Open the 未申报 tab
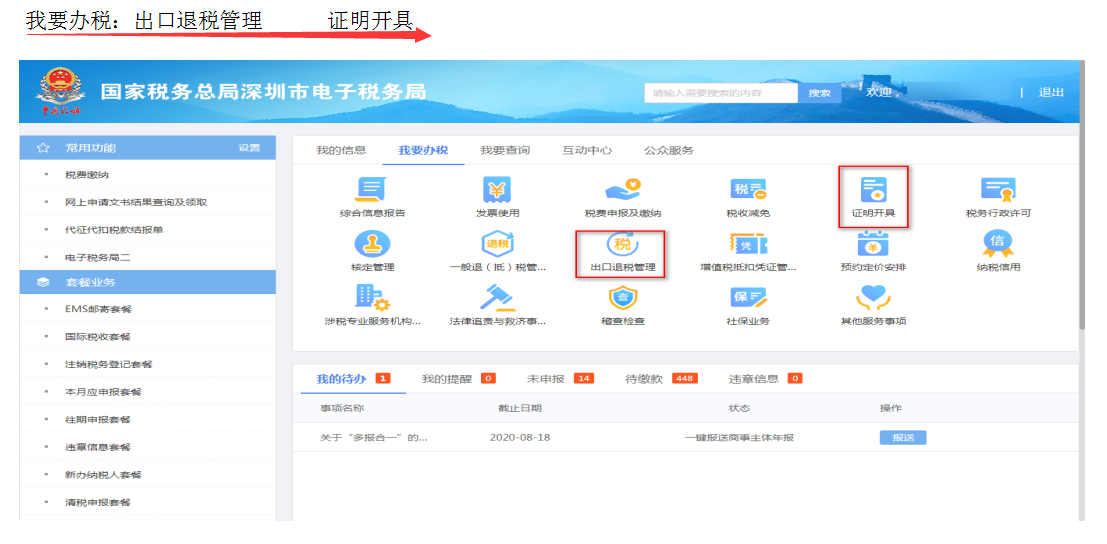 coord(546,379)
